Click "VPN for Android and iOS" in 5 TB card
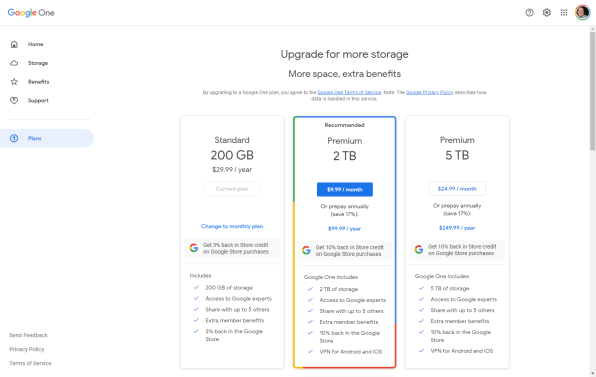 (462, 351)
